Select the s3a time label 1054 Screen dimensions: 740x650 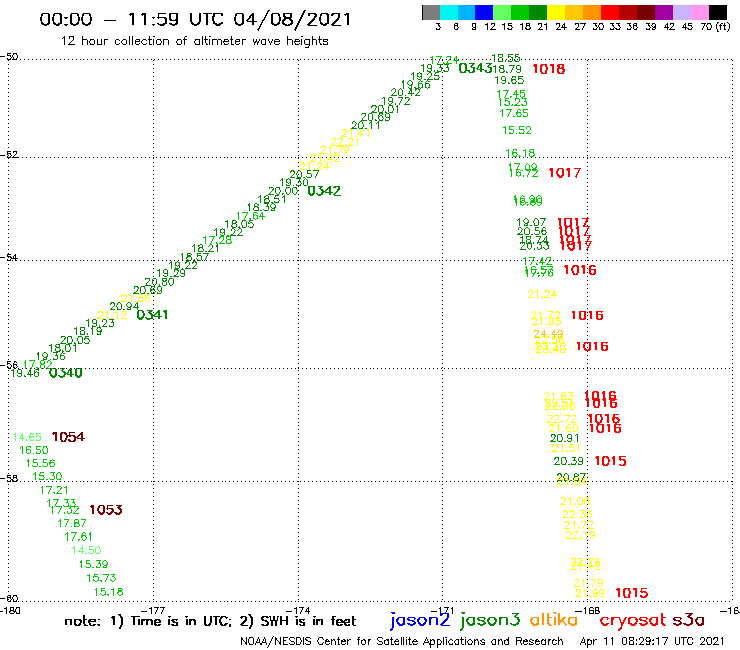(68, 437)
